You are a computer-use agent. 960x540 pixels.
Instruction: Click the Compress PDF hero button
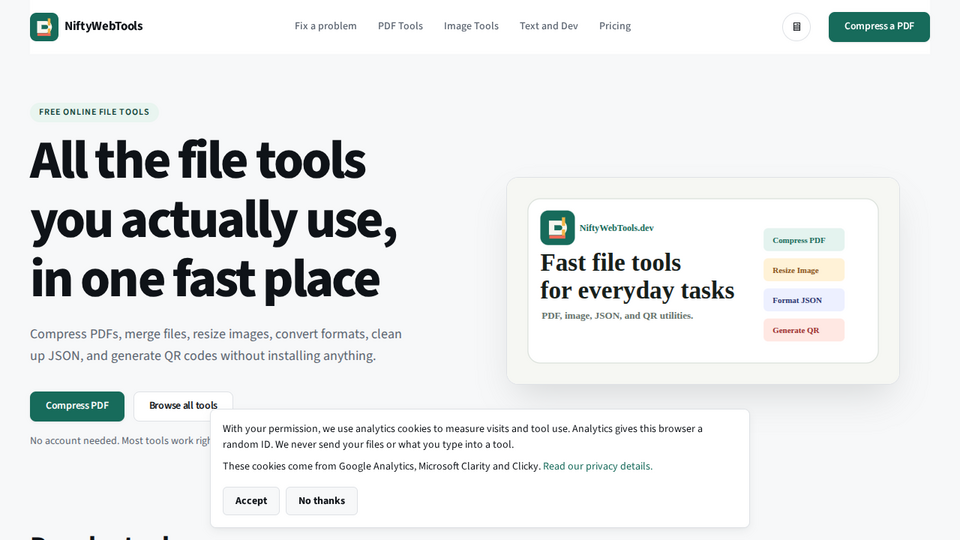tap(77, 406)
